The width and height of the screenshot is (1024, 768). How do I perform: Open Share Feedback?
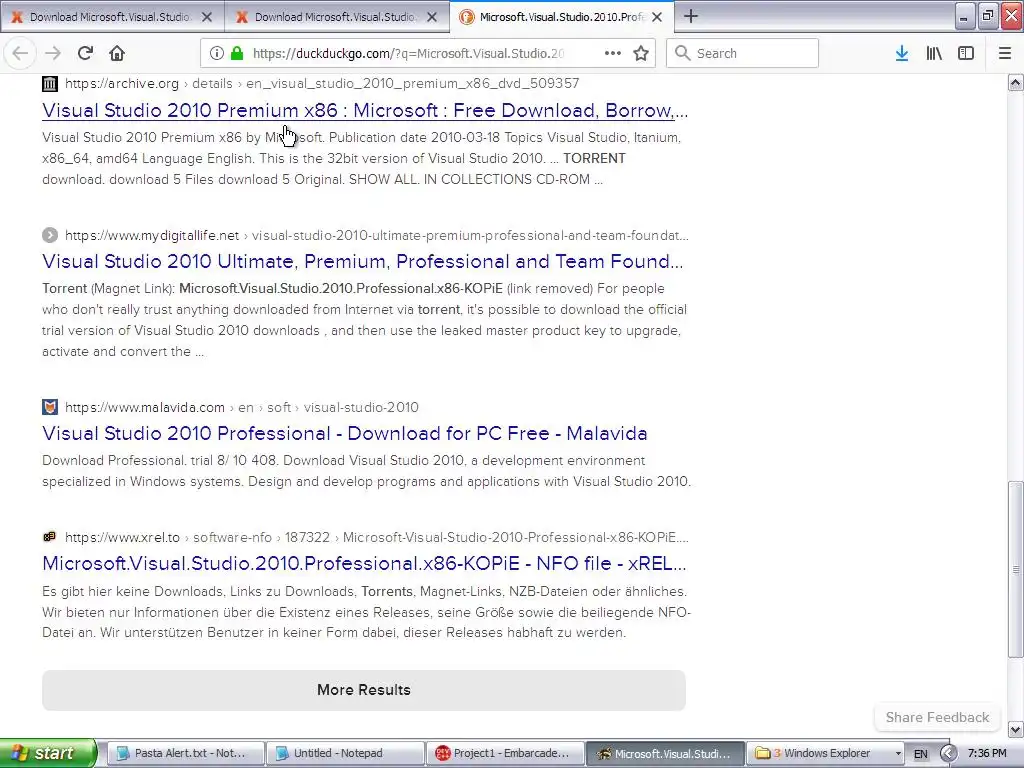click(937, 717)
